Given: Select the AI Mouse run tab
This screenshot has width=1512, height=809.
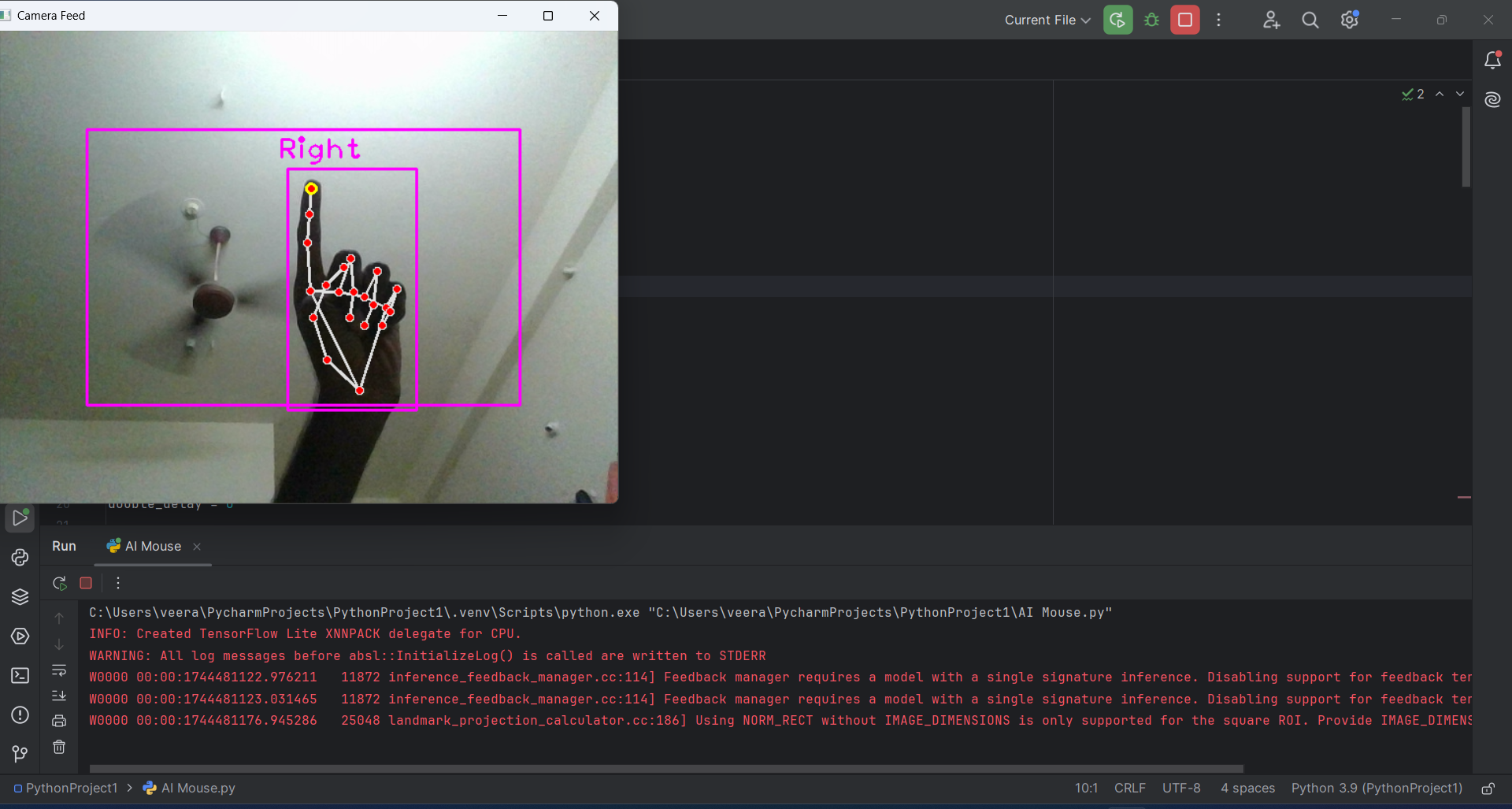Looking at the screenshot, I should point(145,547).
